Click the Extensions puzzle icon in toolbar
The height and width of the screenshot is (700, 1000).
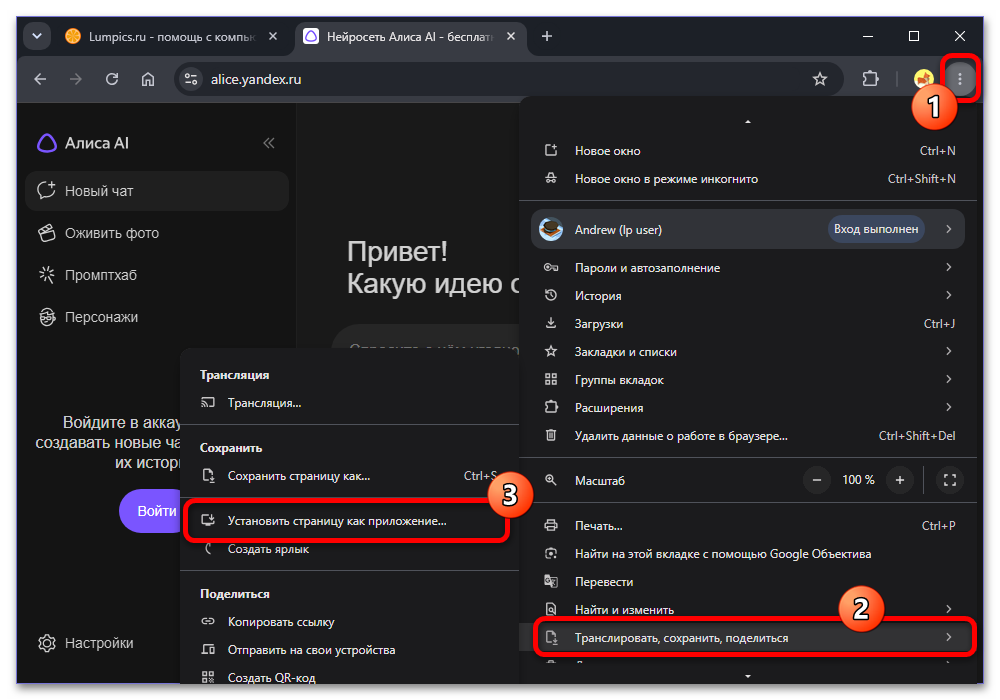(x=870, y=78)
